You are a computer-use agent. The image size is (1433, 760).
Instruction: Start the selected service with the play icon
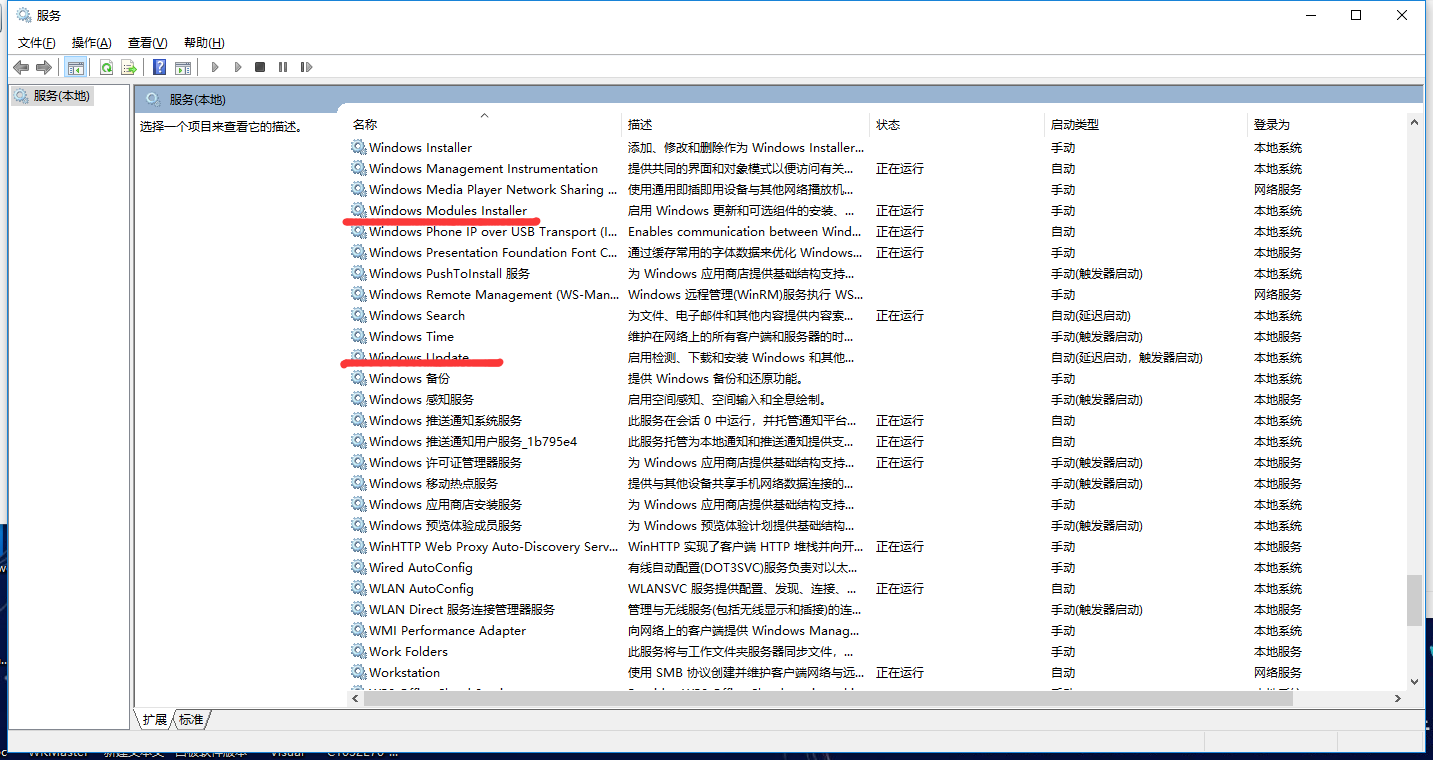click(x=215, y=66)
